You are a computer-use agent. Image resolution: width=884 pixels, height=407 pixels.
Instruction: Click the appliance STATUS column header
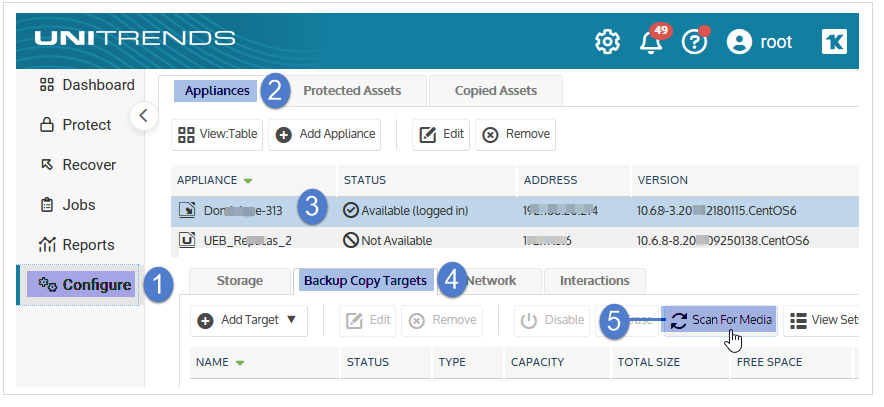364,180
